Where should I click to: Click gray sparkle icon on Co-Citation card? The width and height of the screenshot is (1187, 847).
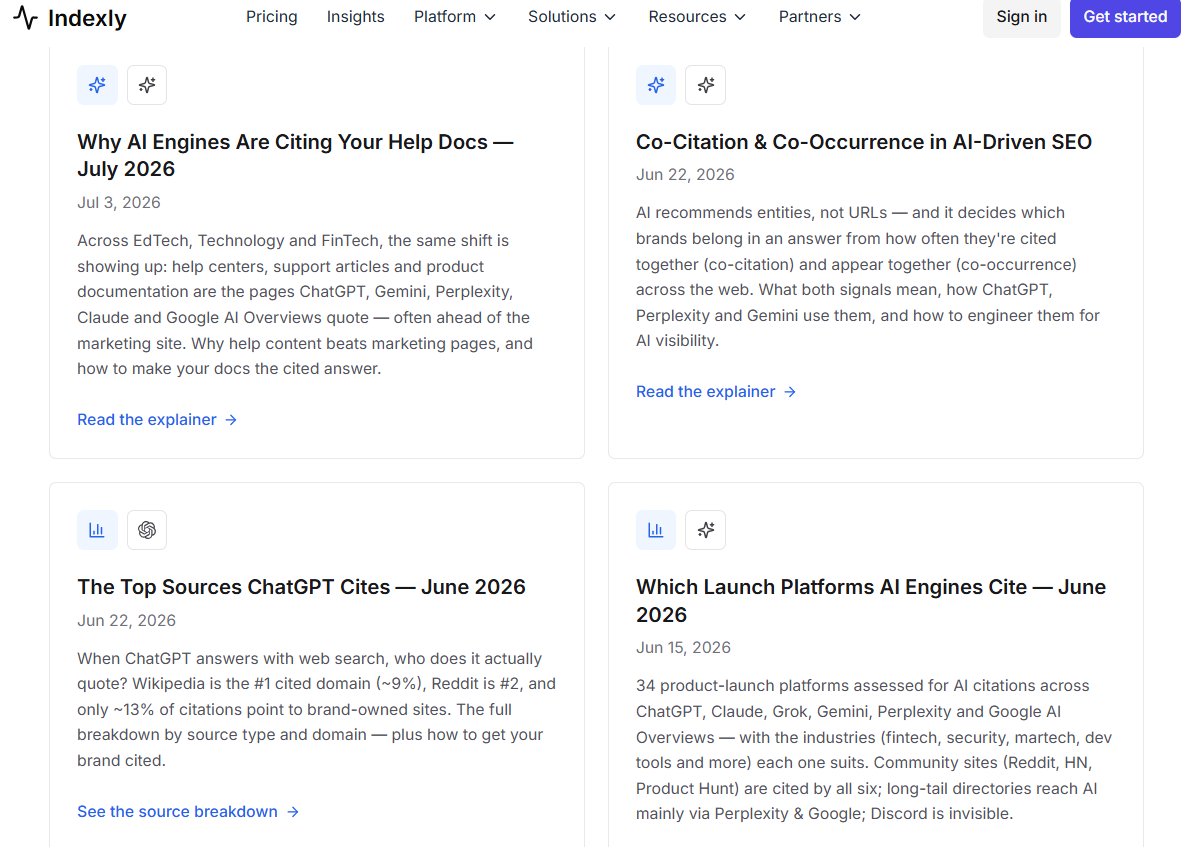point(706,85)
